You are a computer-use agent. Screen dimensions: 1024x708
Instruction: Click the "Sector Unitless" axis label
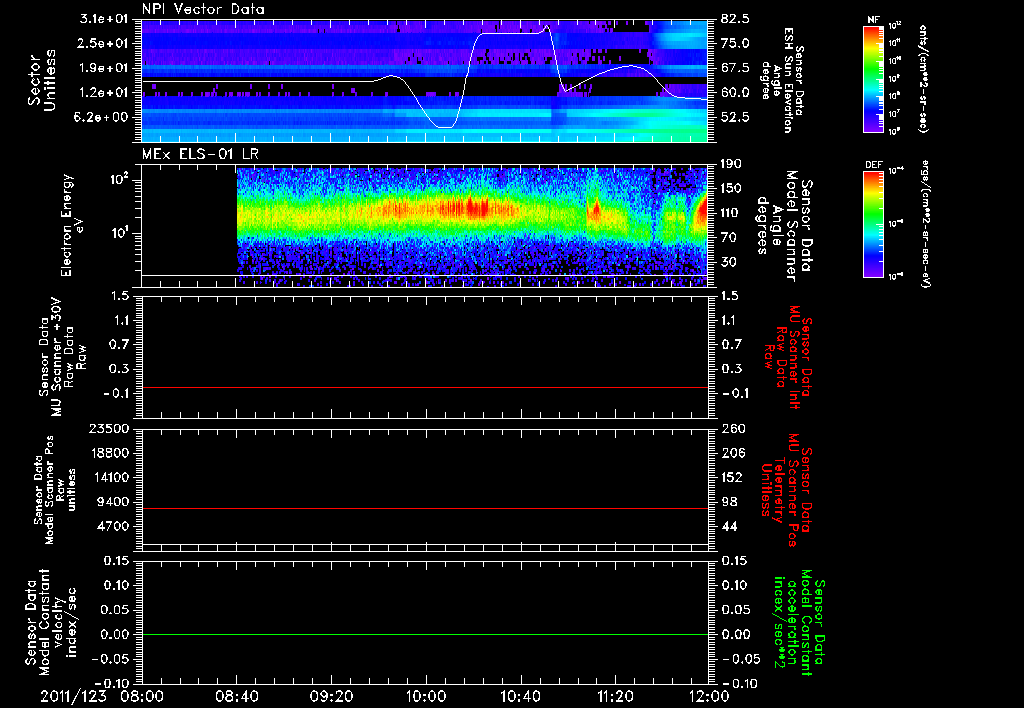[x=42, y=80]
